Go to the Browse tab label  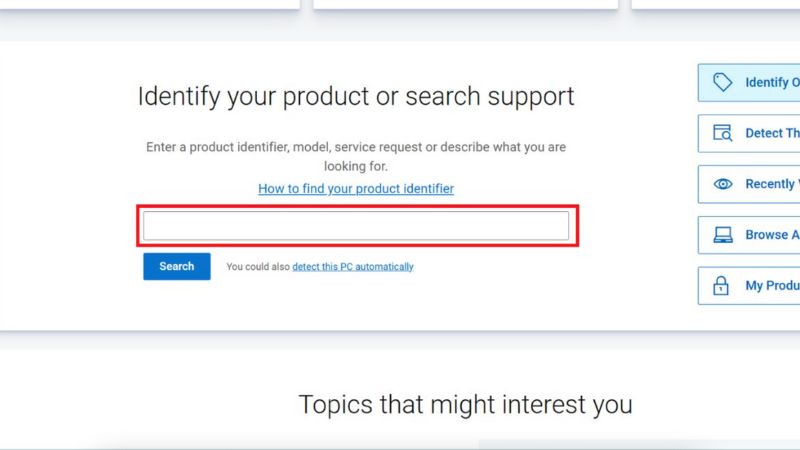(772, 235)
